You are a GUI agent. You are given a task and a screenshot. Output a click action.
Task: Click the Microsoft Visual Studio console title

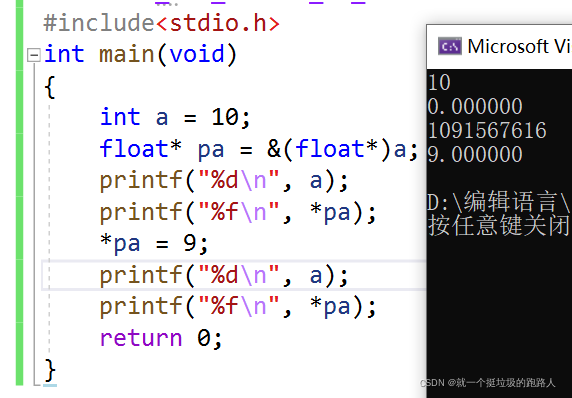tap(519, 46)
